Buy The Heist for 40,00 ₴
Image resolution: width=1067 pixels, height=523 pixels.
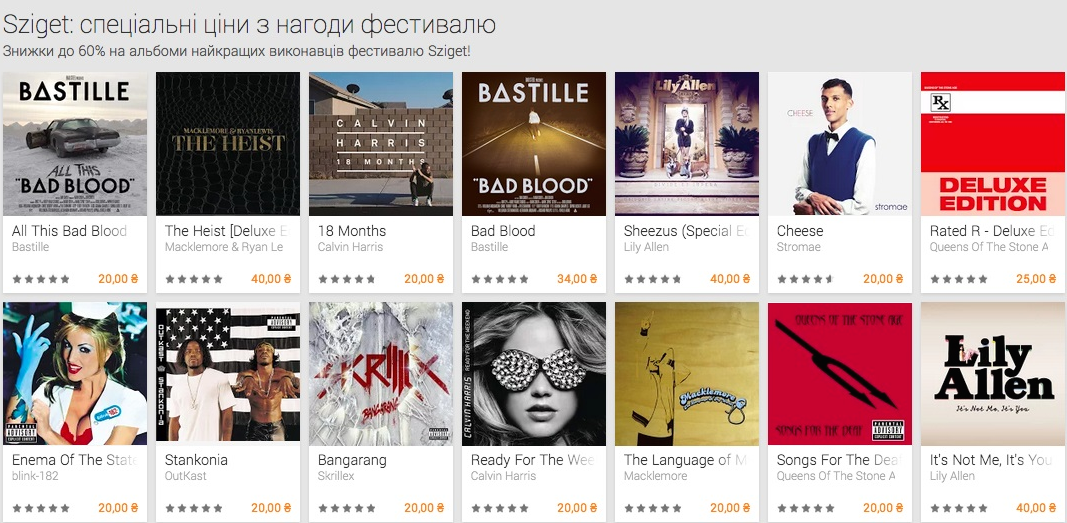pos(271,279)
